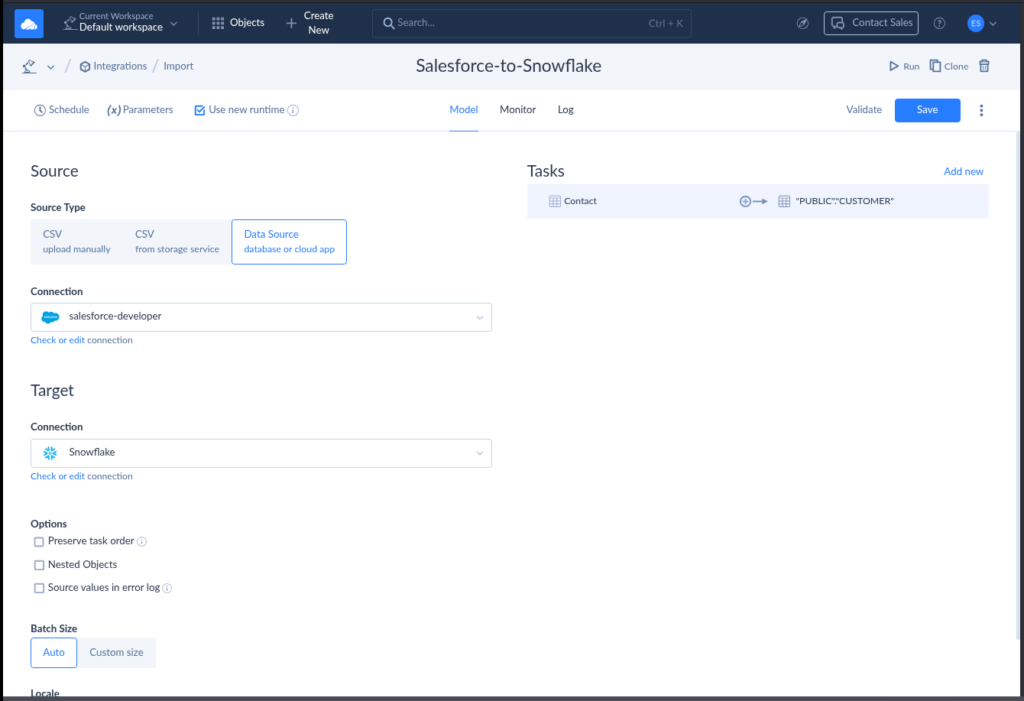Open the Create New menu
This screenshot has height=701, width=1024.
click(310, 22)
